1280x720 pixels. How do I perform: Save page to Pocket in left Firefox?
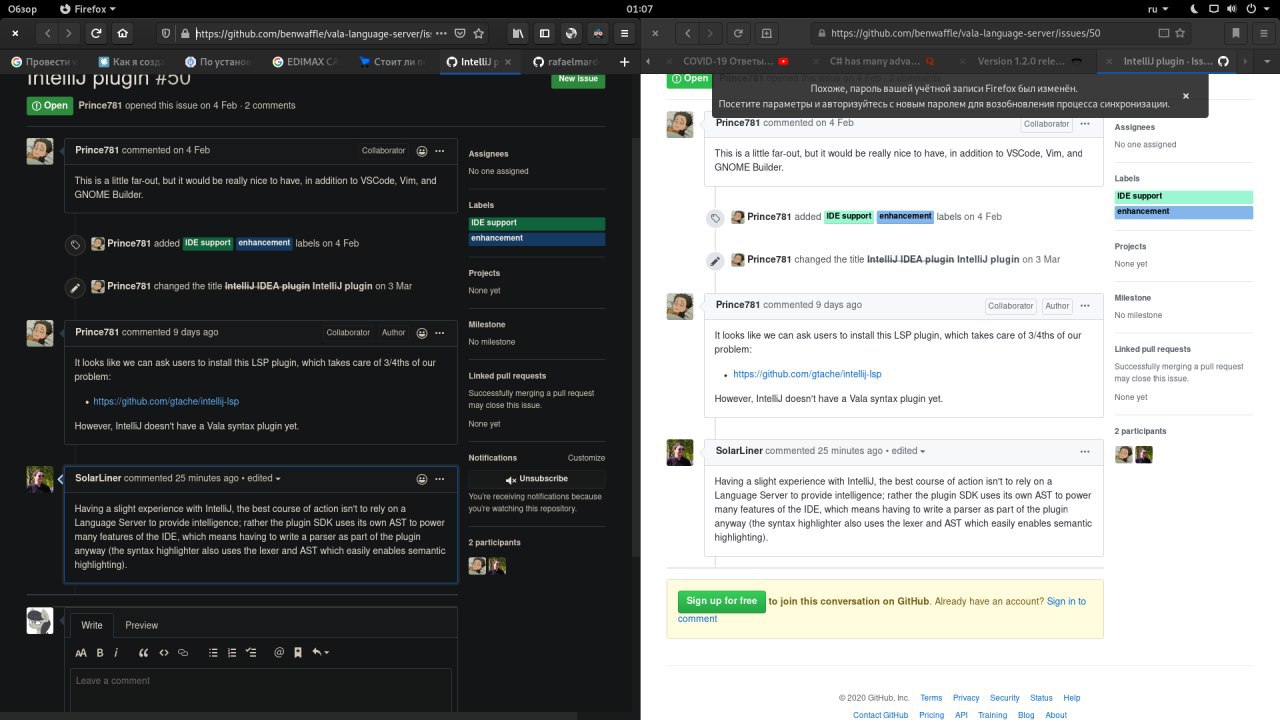pos(462,33)
